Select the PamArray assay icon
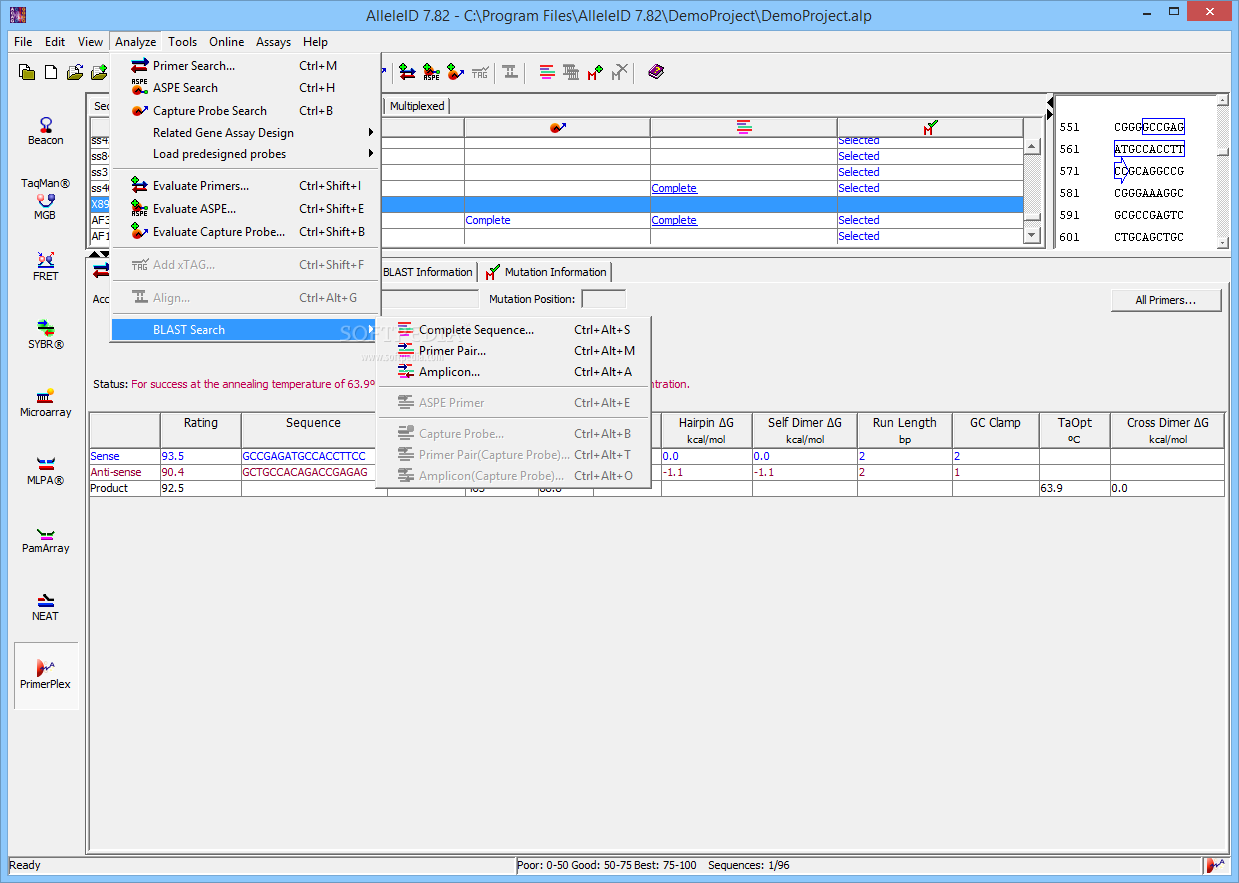The image size is (1239, 883). click(45, 539)
